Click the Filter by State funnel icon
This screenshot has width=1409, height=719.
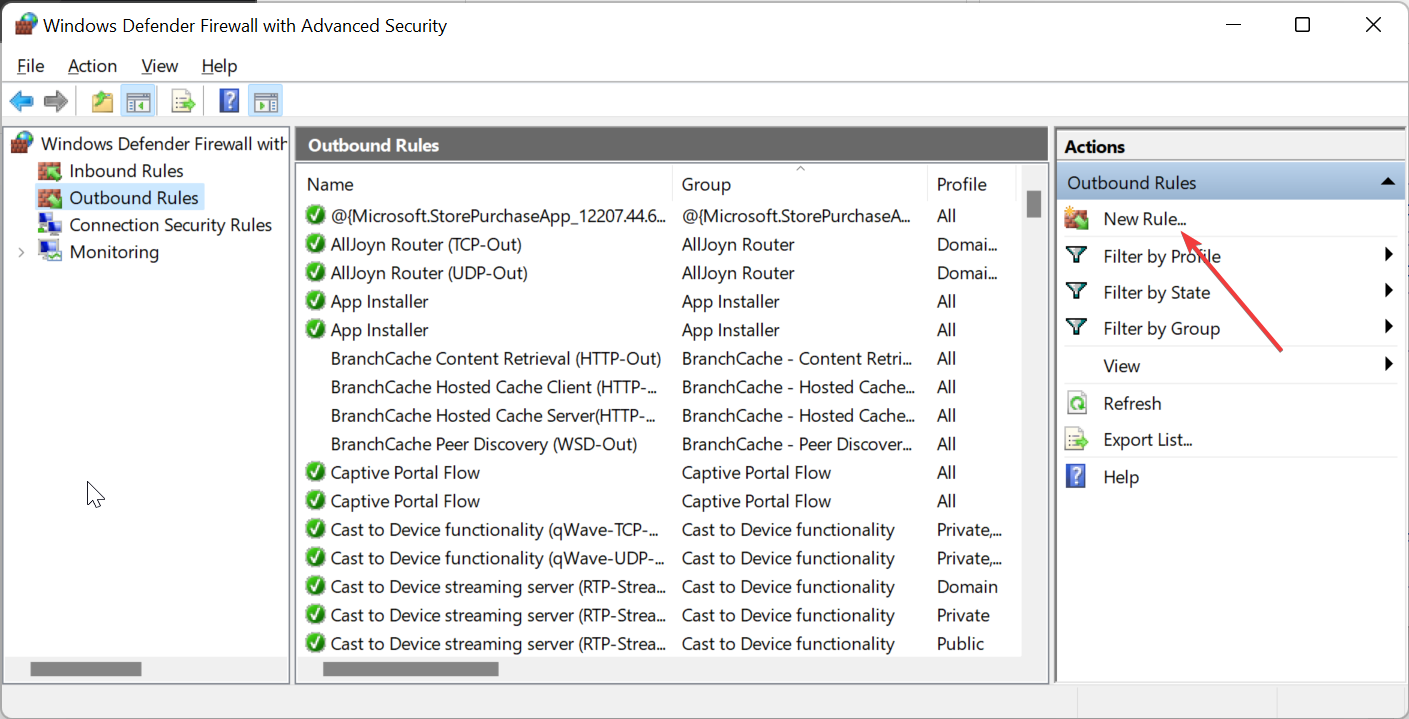(x=1077, y=291)
